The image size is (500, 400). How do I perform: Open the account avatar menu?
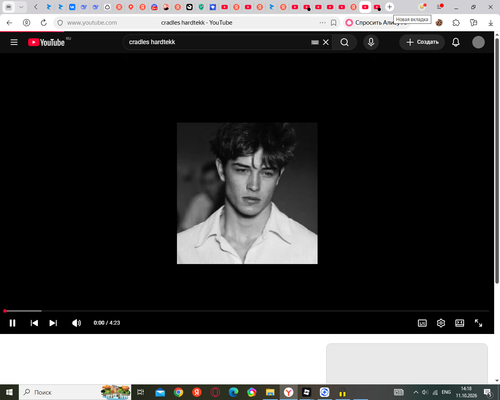(x=478, y=42)
